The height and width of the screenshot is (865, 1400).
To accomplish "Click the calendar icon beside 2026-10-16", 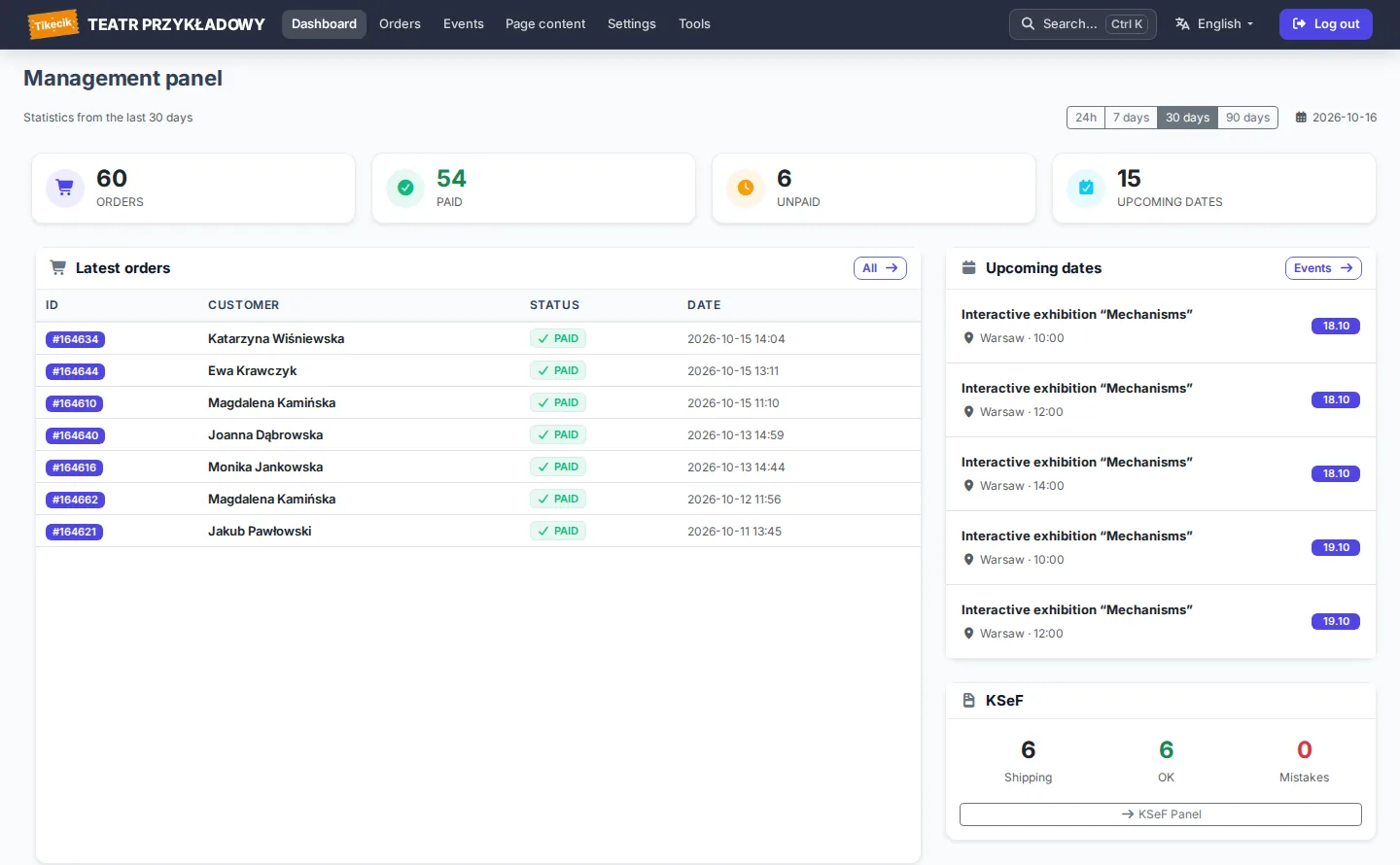I will pos(1301,118).
